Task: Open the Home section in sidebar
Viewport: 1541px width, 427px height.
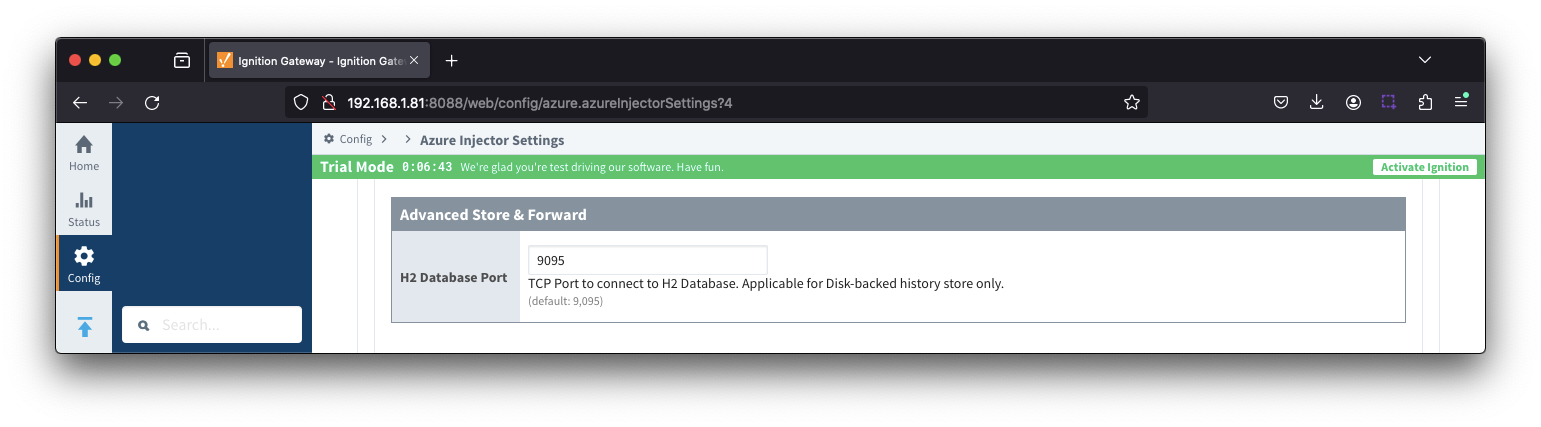Action: (x=84, y=152)
